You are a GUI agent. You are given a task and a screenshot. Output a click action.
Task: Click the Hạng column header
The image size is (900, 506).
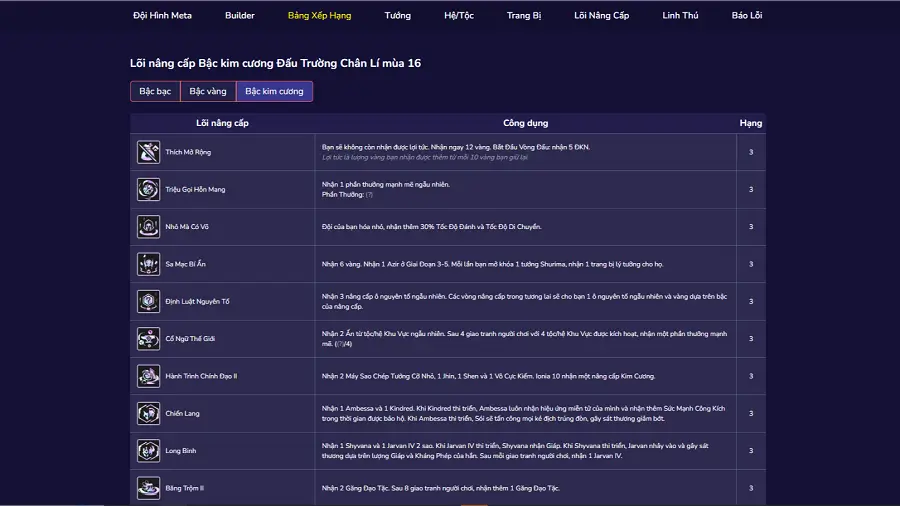click(750, 123)
